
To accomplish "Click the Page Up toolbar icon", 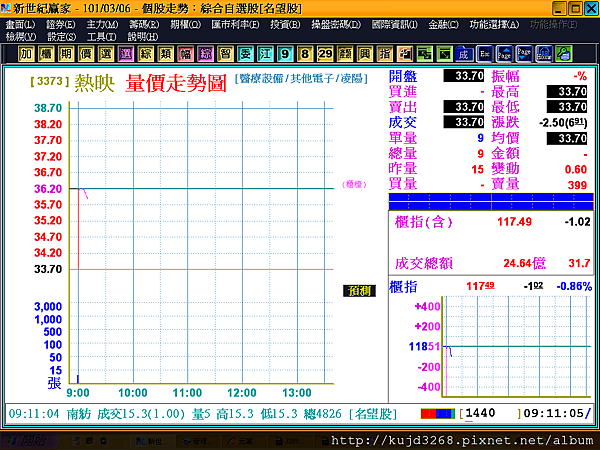I will coord(504,54).
